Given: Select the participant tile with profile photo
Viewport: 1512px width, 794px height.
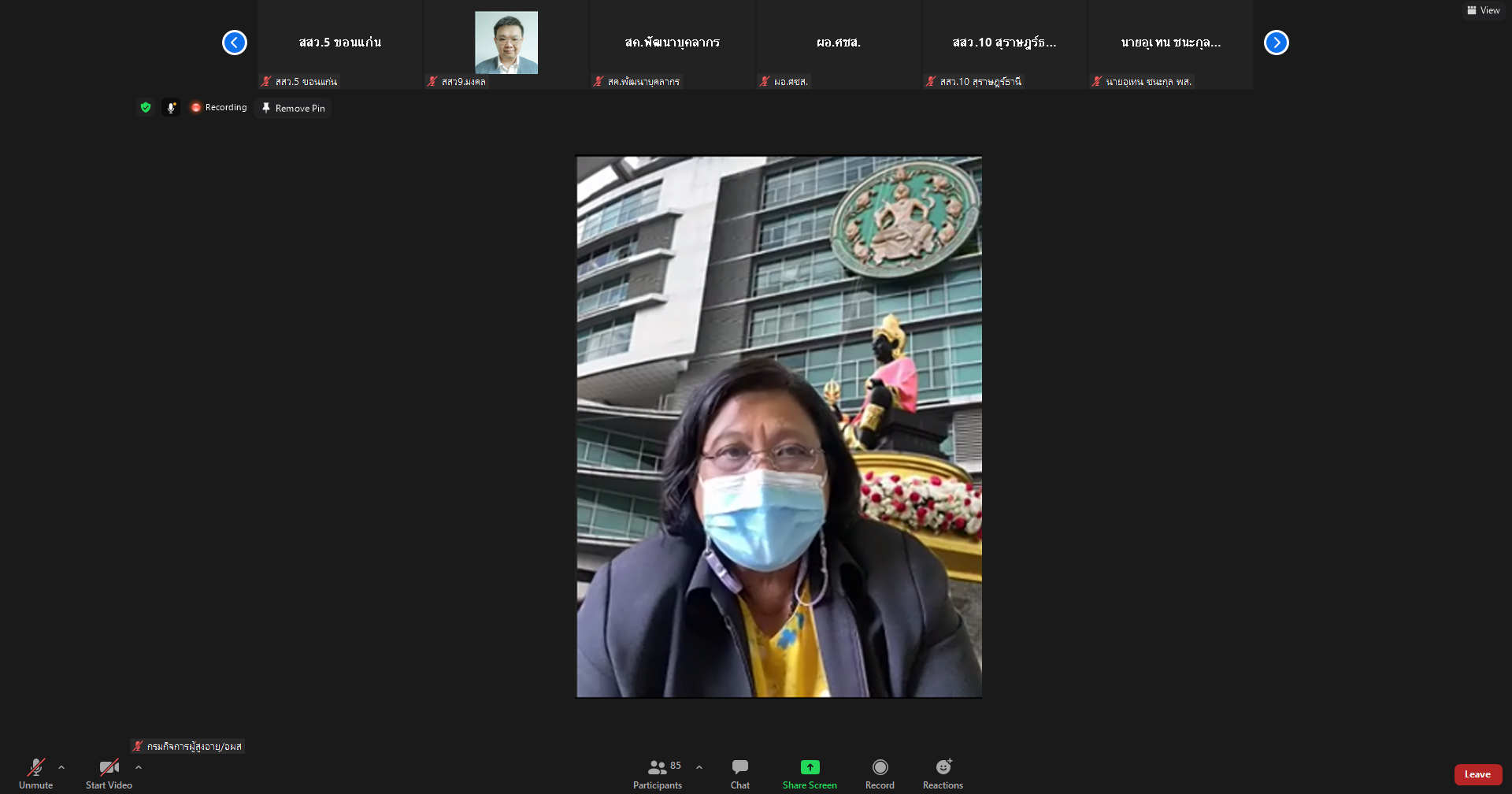Looking at the screenshot, I should coord(506,44).
